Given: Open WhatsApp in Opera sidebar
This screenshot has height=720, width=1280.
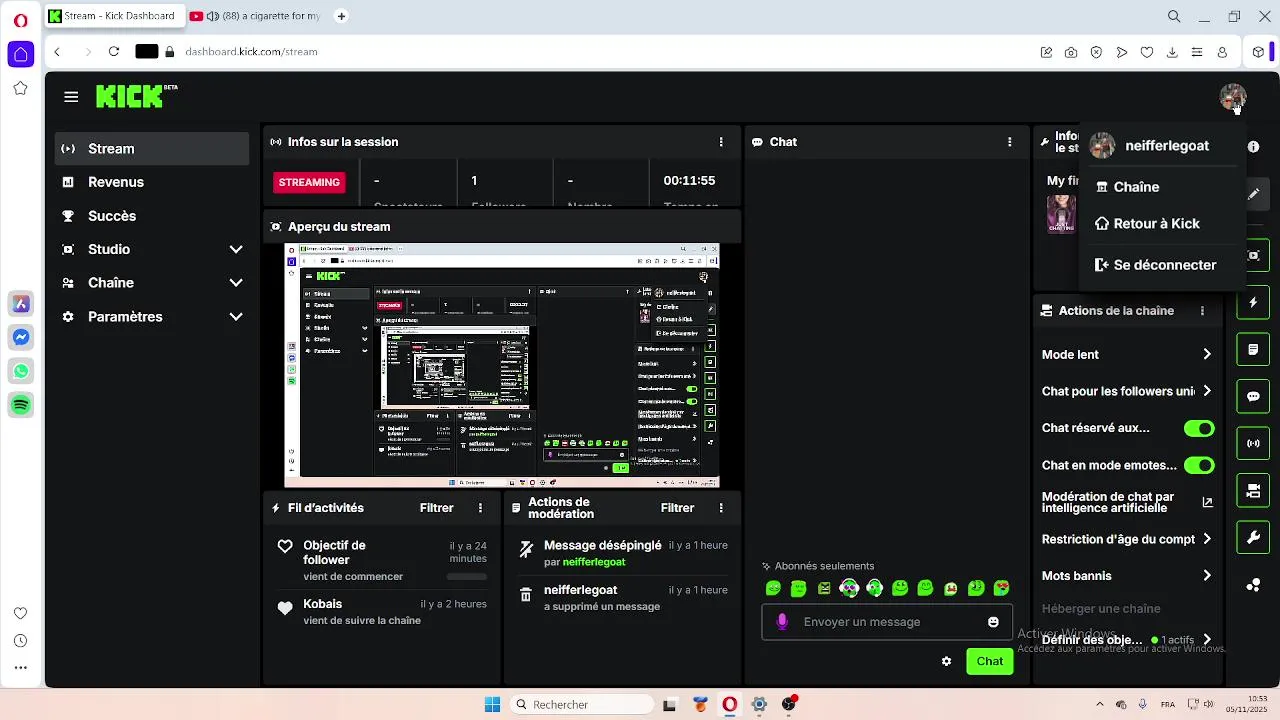Looking at the screenshot, I should point(20,371).
